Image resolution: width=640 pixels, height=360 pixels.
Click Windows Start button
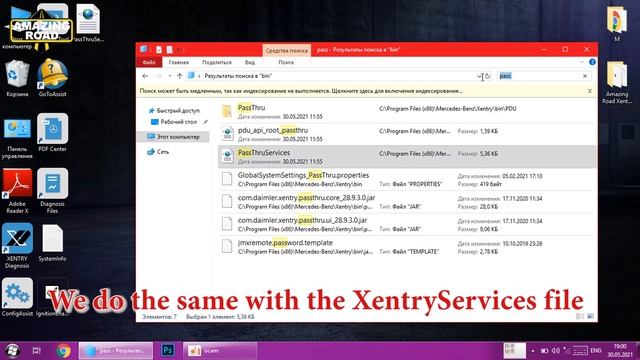pos(12,351)
